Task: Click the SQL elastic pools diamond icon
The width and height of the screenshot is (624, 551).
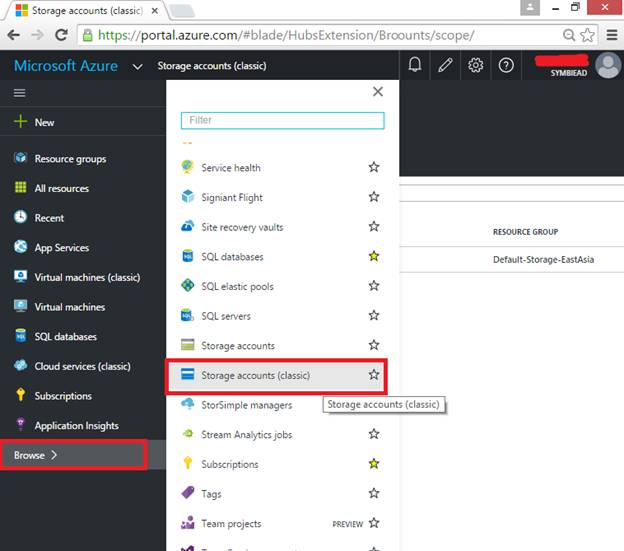Action: (x=187, y=285)
